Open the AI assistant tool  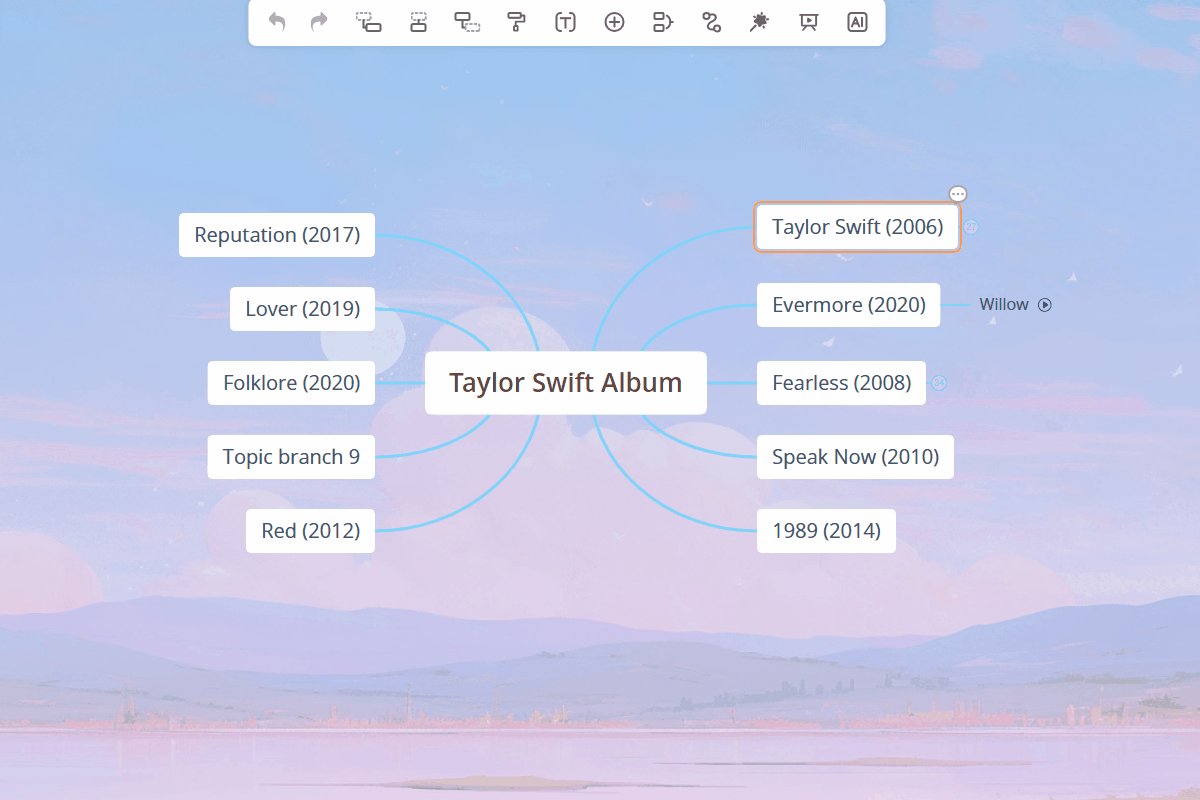857,22
